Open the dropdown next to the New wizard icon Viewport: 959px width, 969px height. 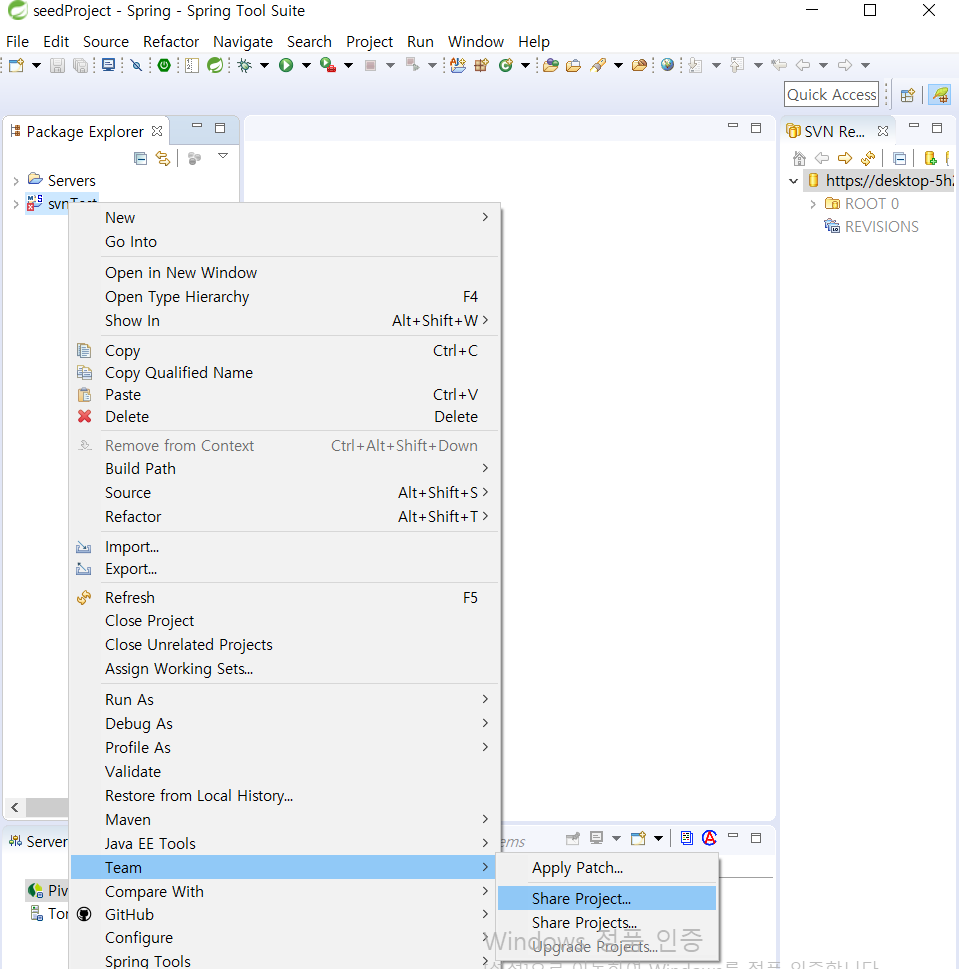36,65
